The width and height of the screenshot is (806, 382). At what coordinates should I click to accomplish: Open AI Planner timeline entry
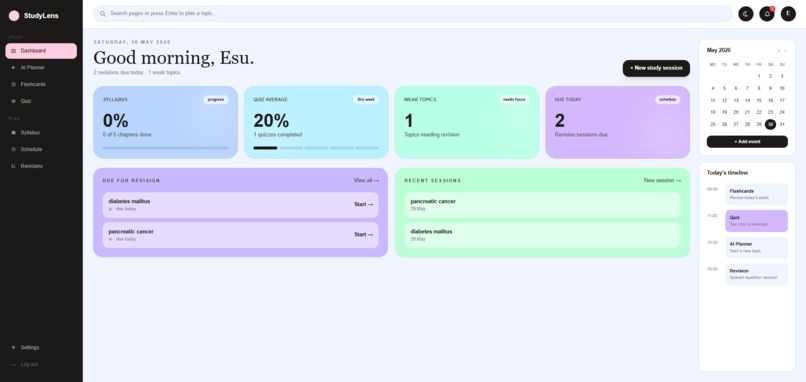[756, 248]
